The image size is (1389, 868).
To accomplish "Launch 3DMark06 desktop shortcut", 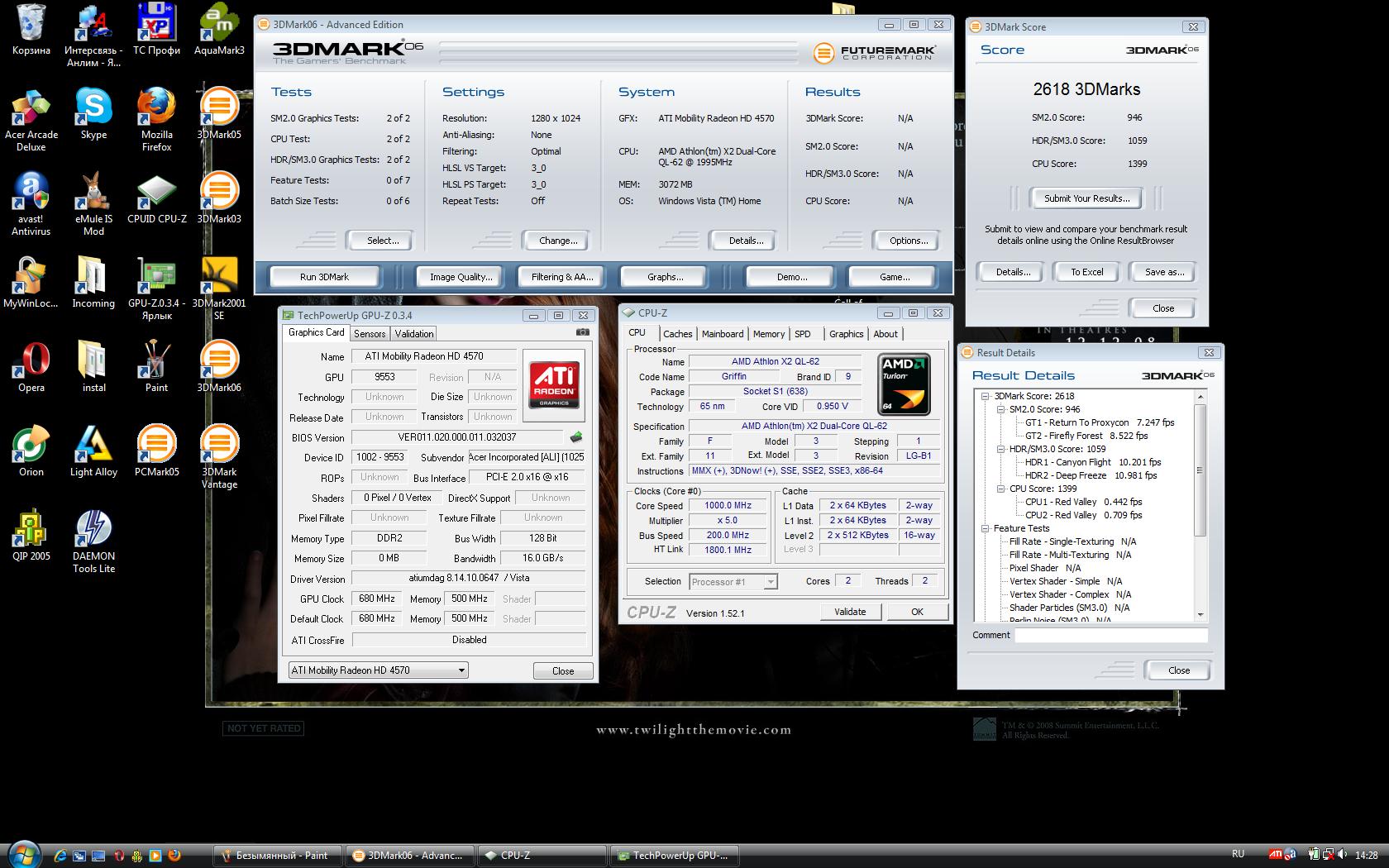I will coord(219,366).
